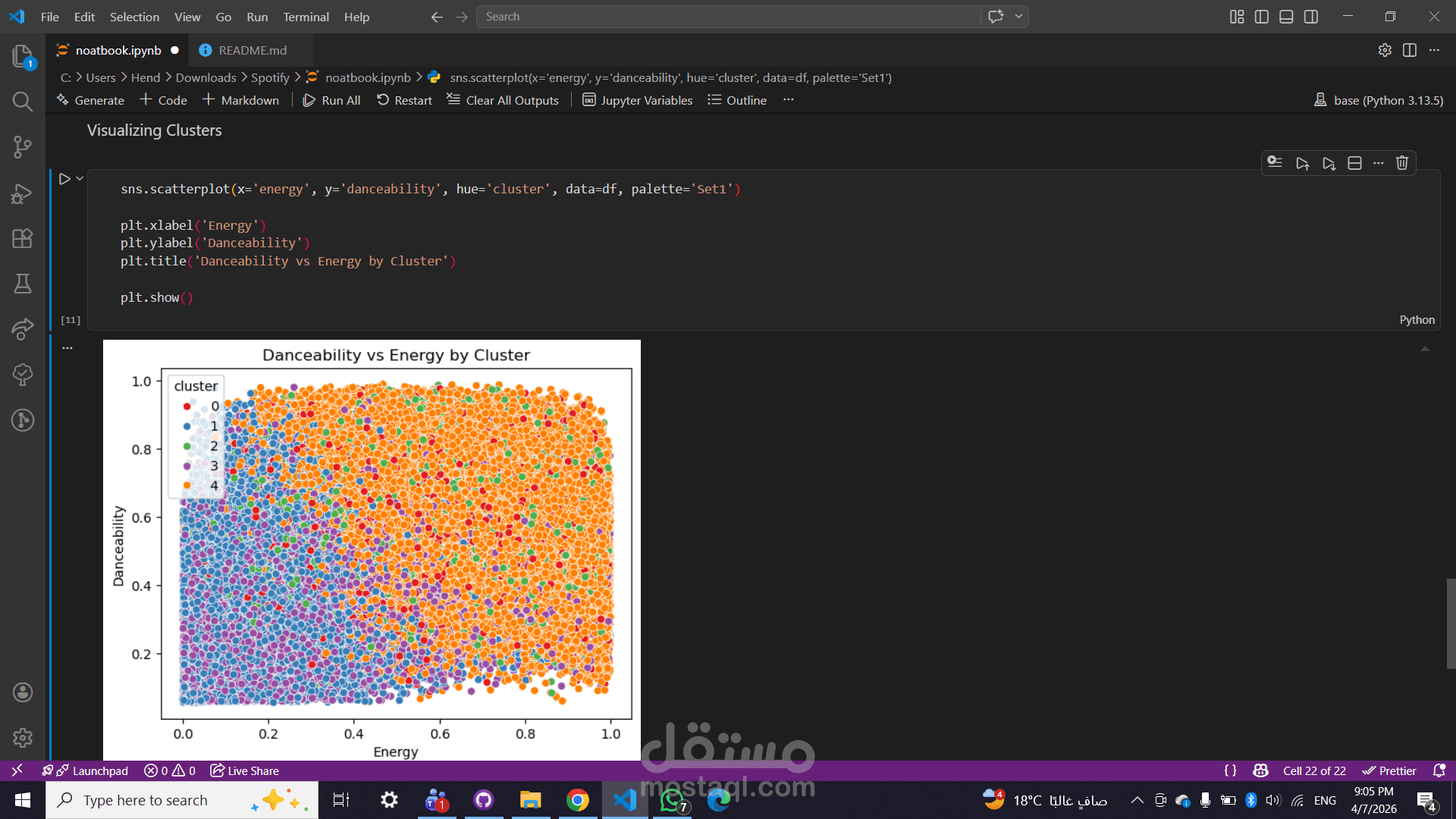Run the scatterplot cell with play button
Viewport: 1456px width, 819px height.
[x=64, y=179]
